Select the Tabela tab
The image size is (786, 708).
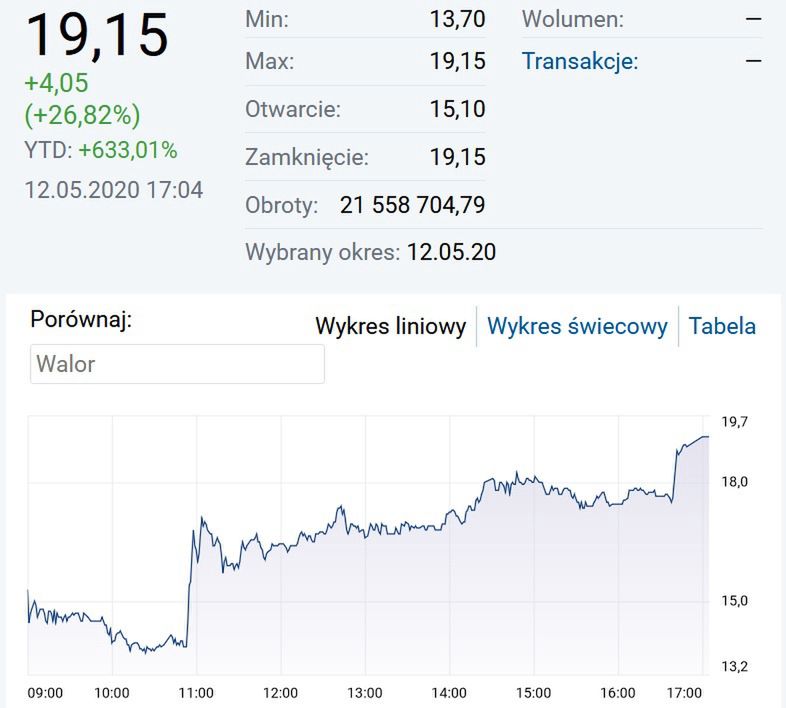(722, 327)
